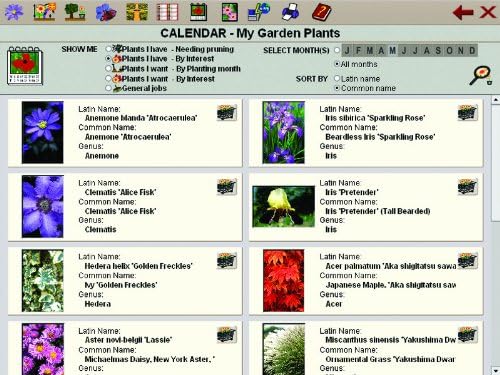Click shopping basket icon for Hedera helix
500x375 pixels.
(x=227, y=261)
